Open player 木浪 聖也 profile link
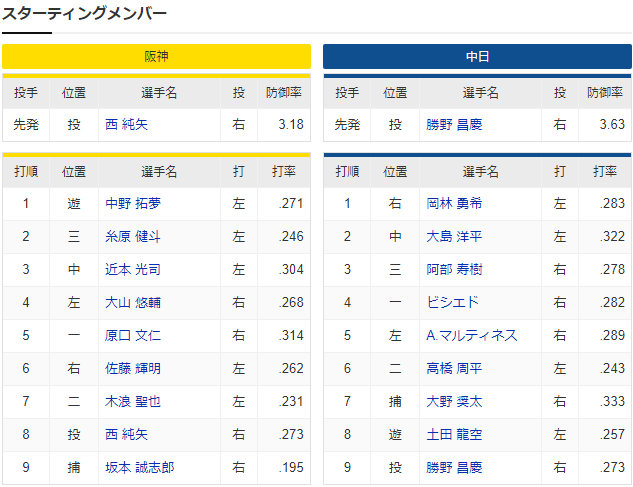Image resolution: width=633 pixels, height=487 pixels. tap(133, 401)
